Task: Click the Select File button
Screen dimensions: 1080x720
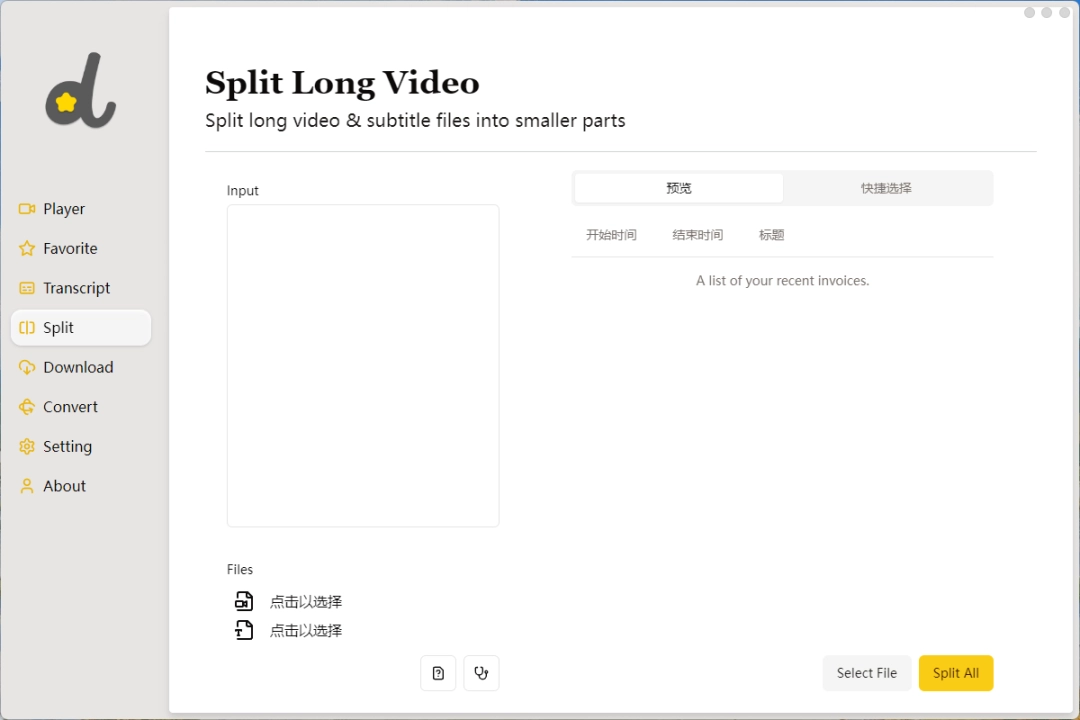Action: pyautogui.click(x=866, y=673)
